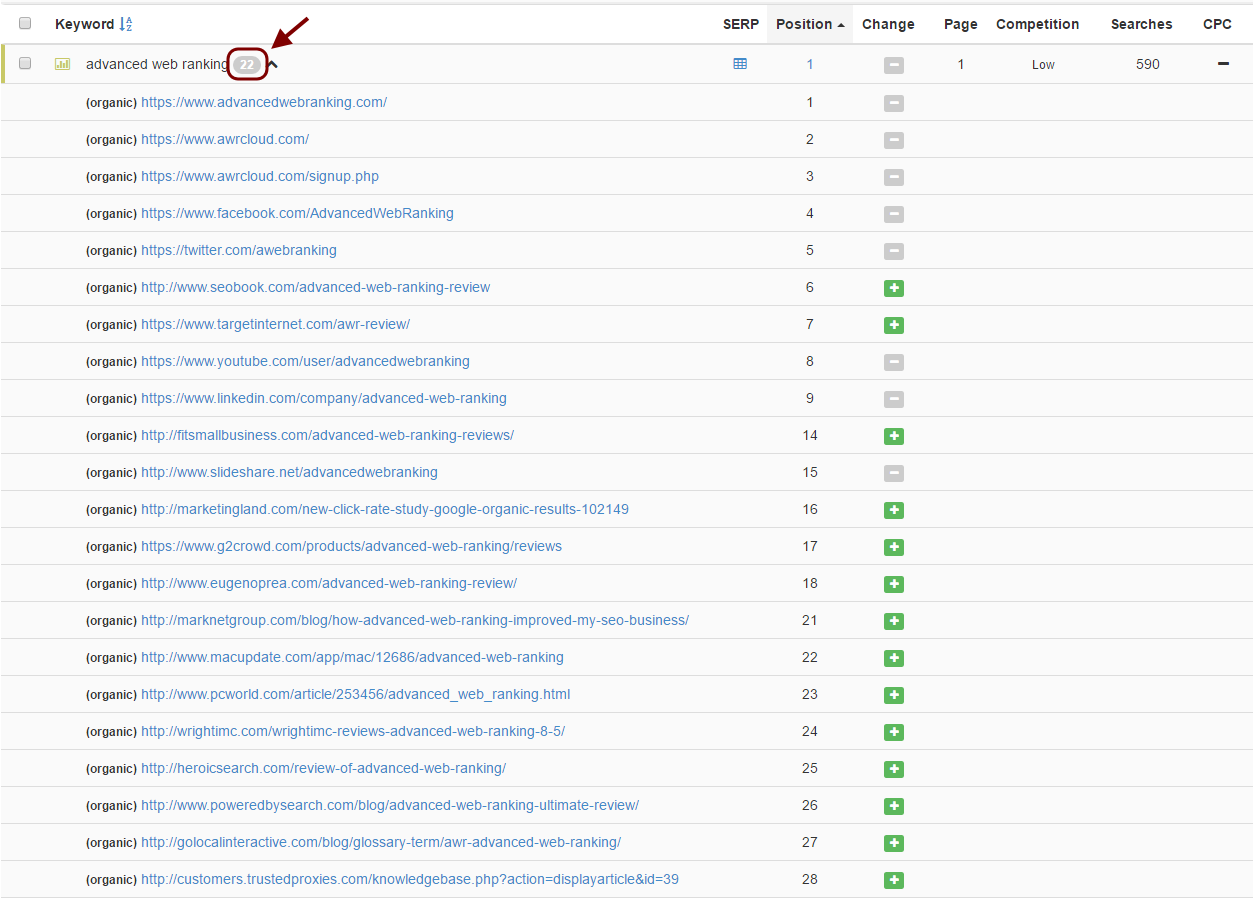
Task: Open the https://www.awrcloud.com/ link
Action: click(x=225, y=139)
